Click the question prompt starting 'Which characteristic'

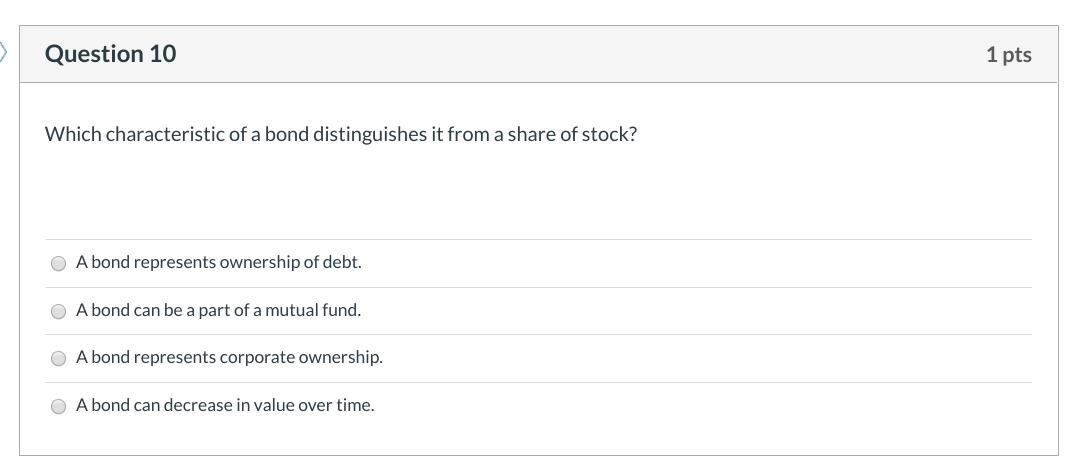340,134
